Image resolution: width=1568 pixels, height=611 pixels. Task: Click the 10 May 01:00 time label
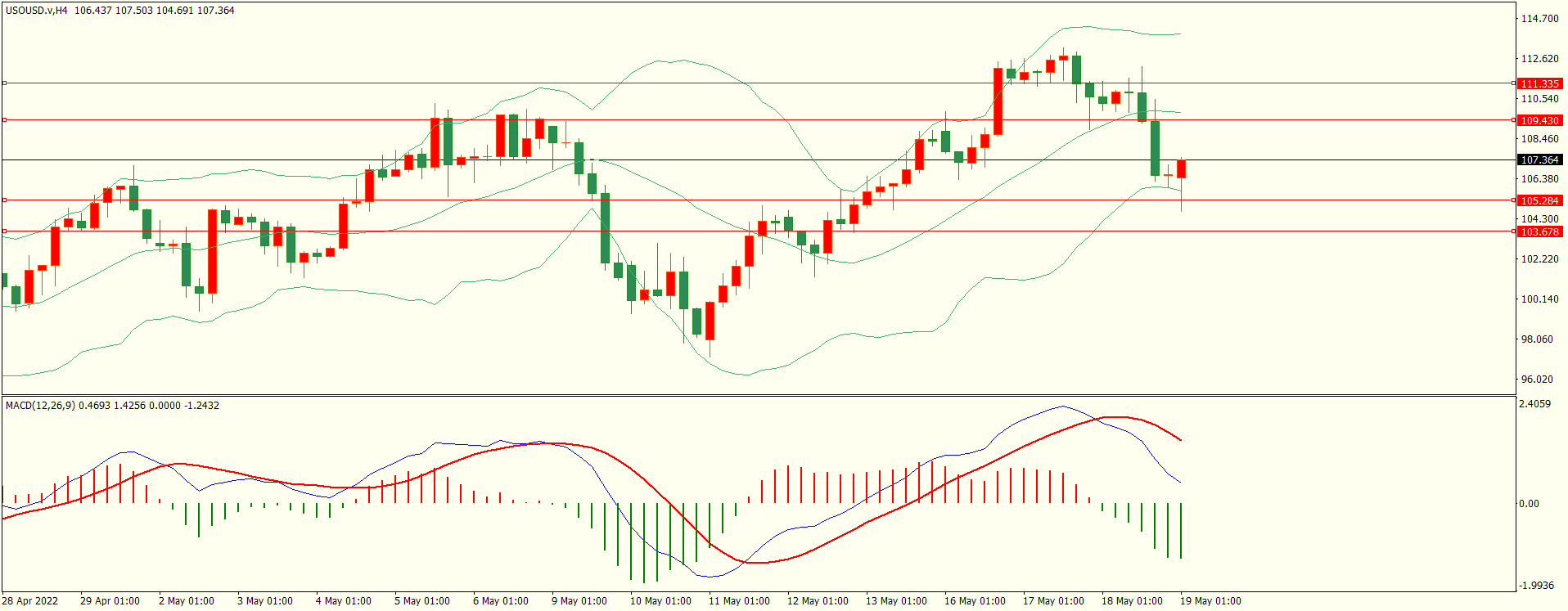[x=660, y=601]
